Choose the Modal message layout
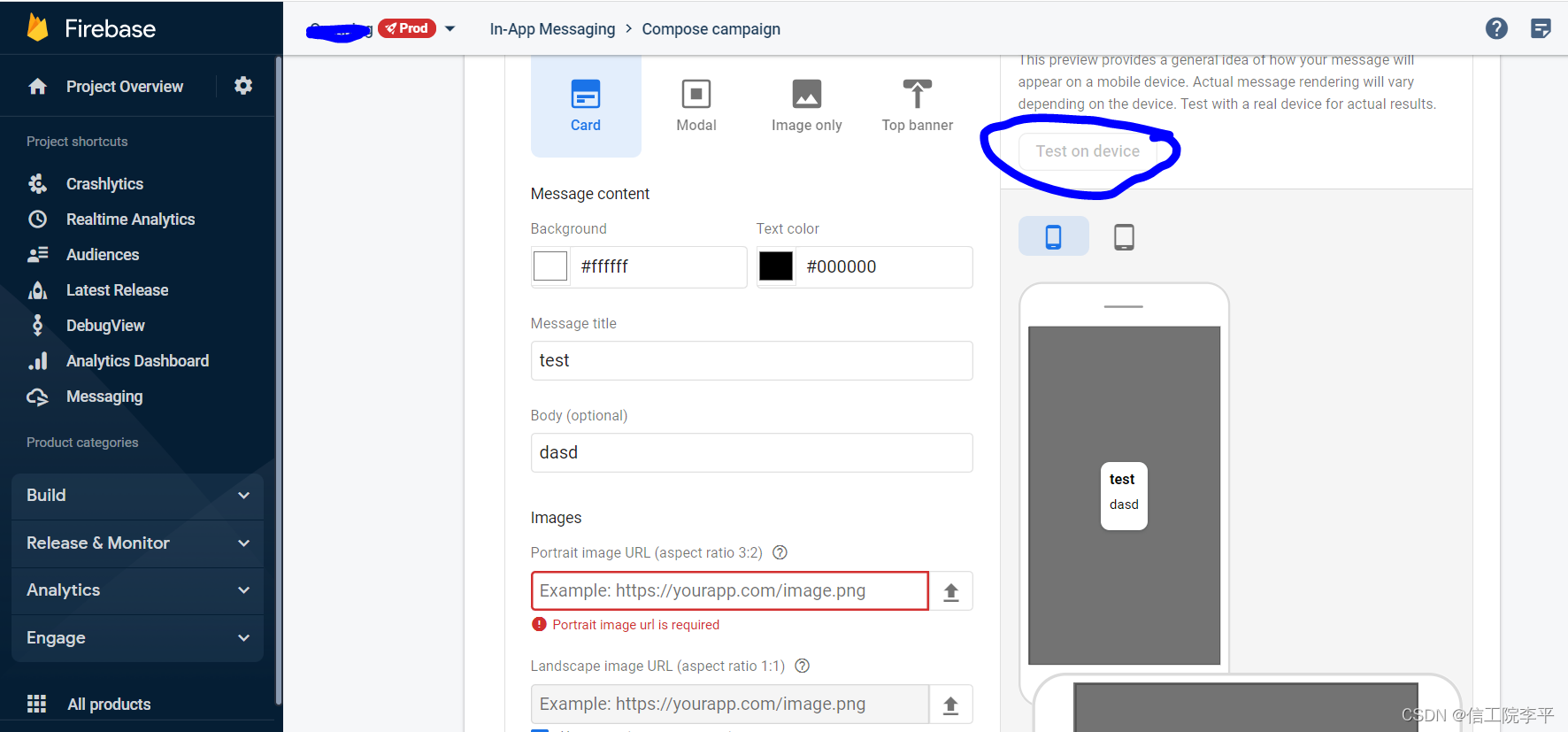Screen dimensions: 1568x732 [696, 106]
